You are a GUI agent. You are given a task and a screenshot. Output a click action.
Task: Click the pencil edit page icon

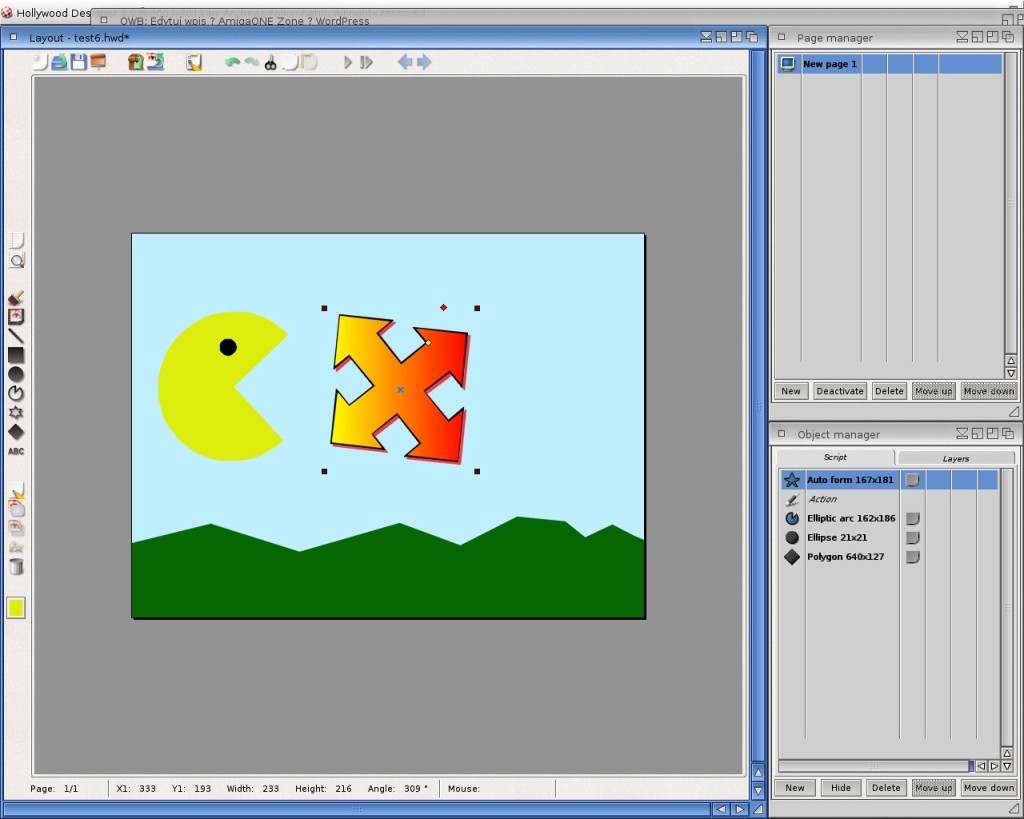pyautogui.click(x=16, y=490)
